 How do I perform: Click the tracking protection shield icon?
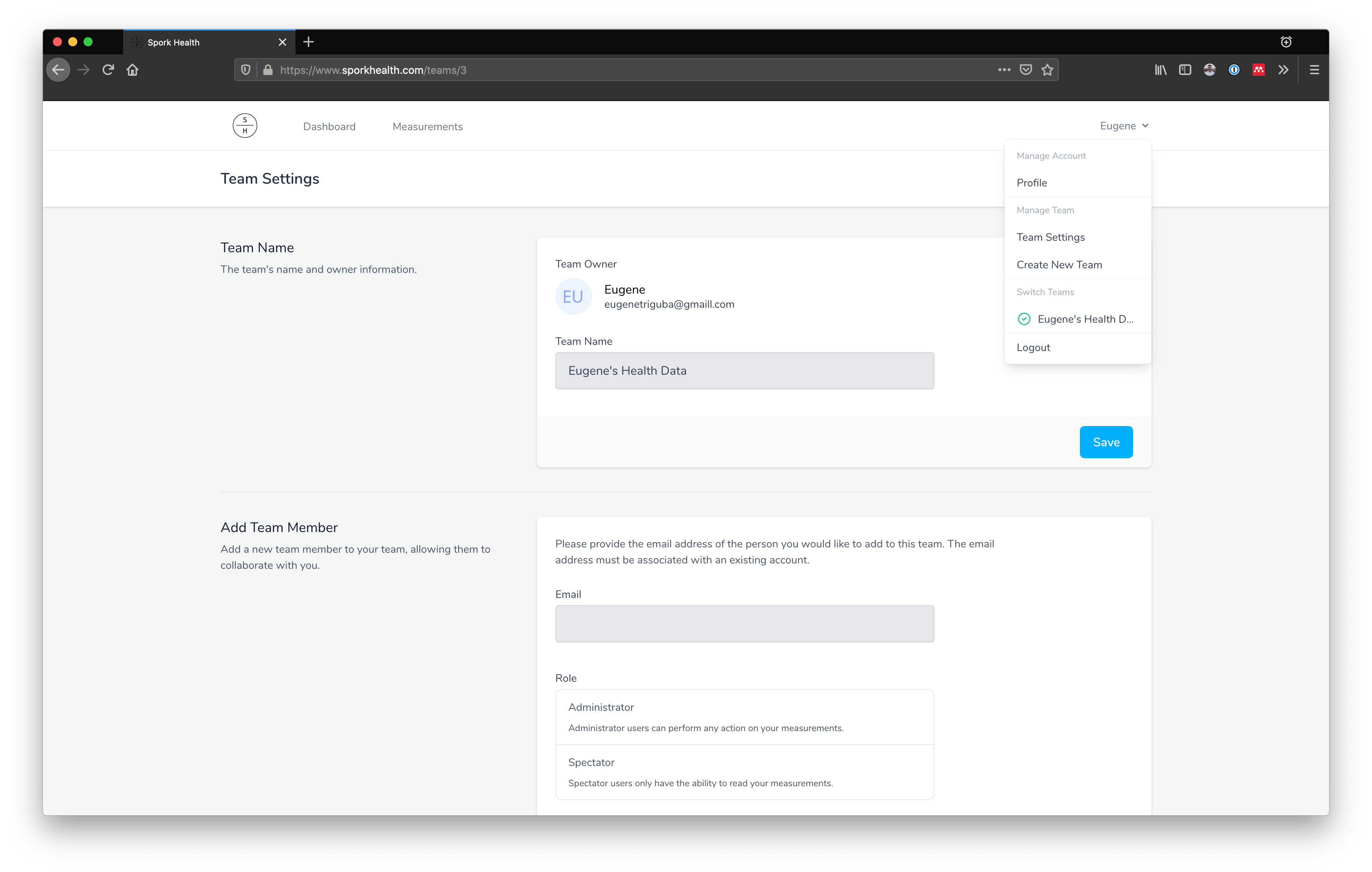click(x=245, y=70)
